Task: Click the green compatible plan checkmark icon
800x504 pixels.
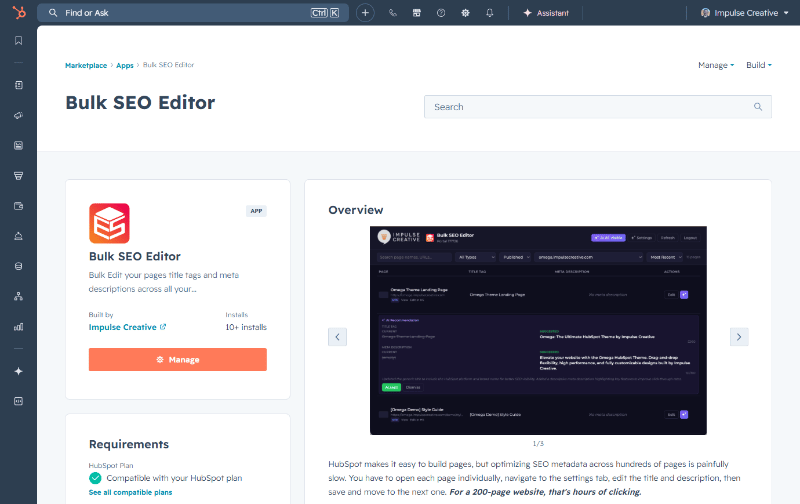Action: pos(95,478)
